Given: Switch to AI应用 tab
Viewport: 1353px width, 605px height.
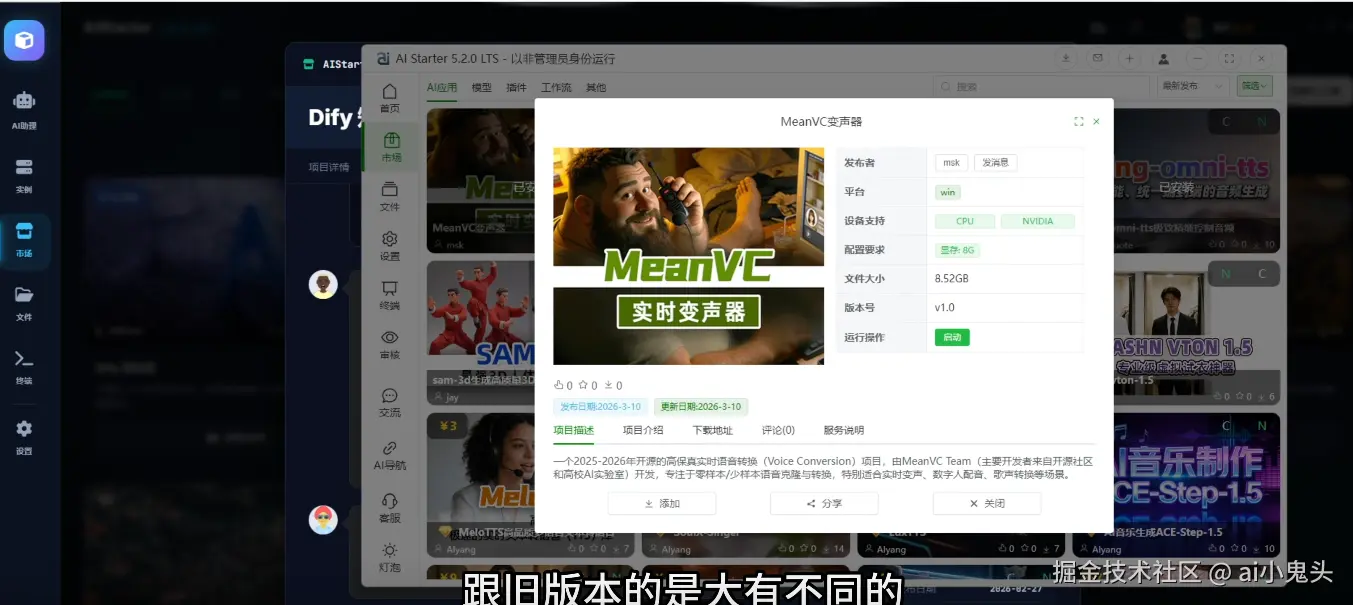Looking at the screenshot, I should coord(442,87).
